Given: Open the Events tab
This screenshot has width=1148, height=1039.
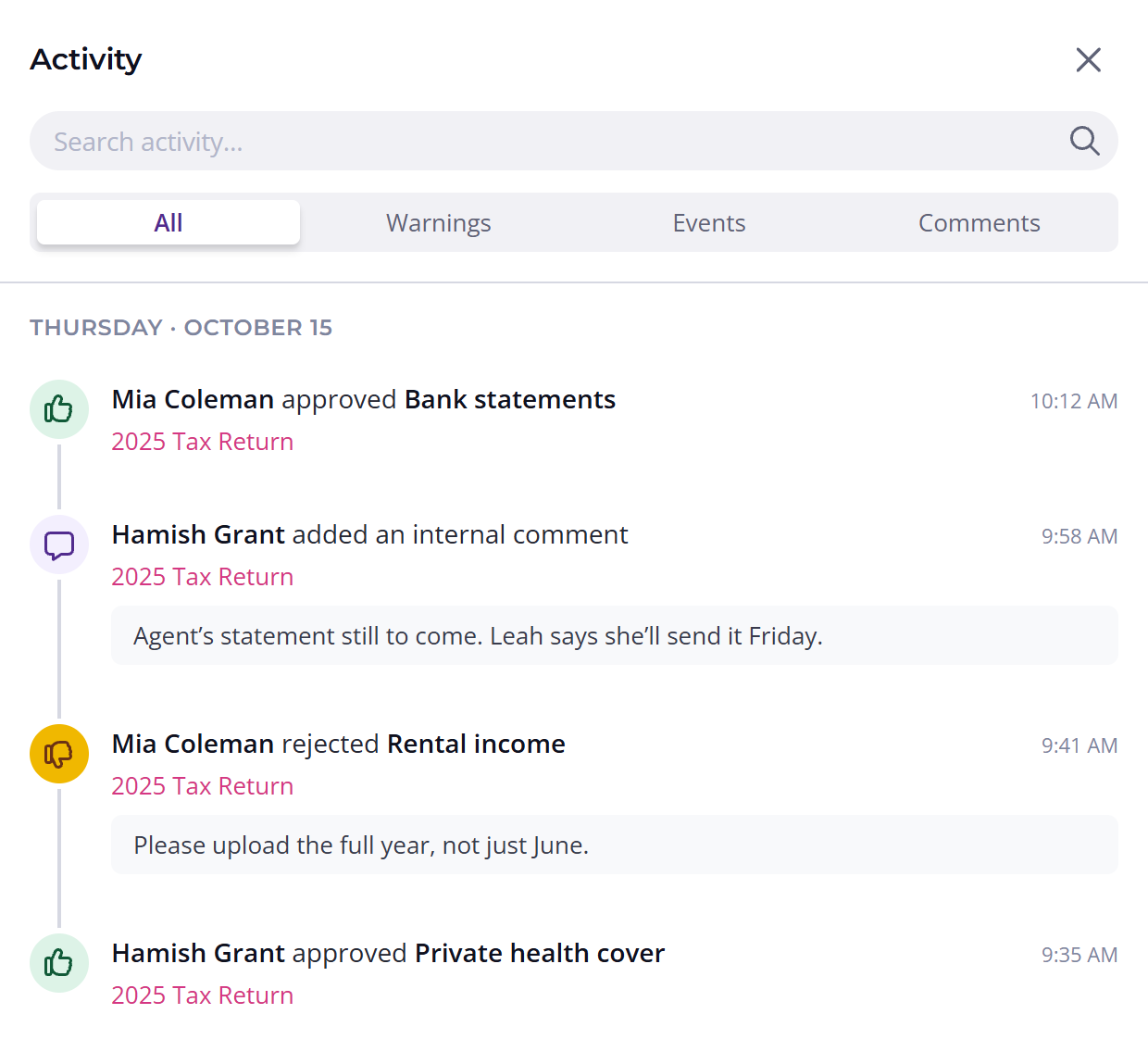Looking at the screenshot, I should (x=709, y=223).
